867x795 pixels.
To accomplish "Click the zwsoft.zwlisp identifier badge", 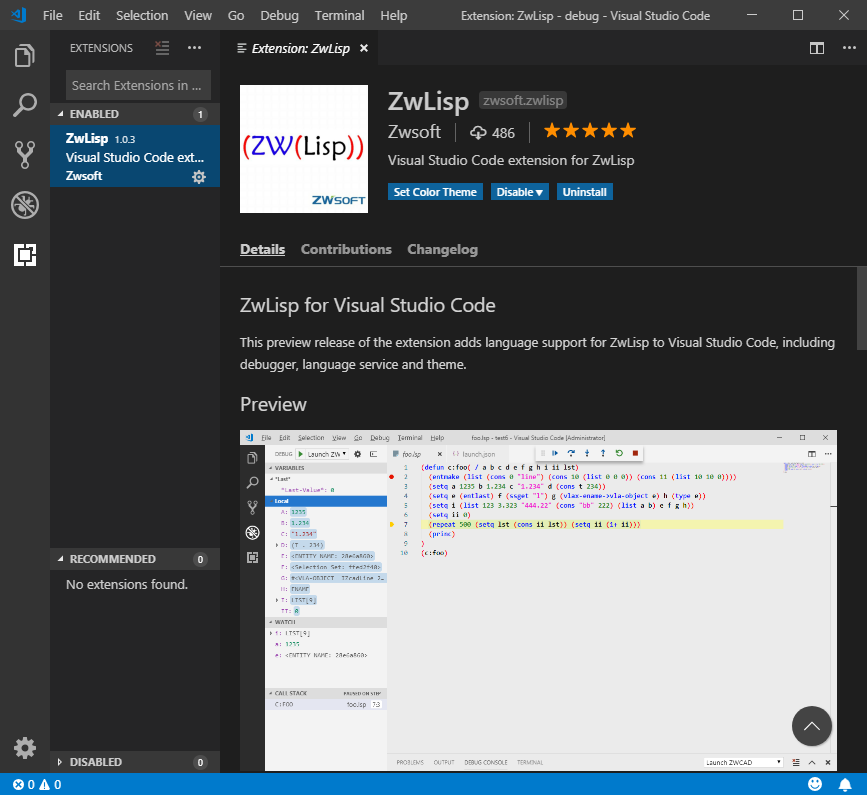I will [523, 100].
